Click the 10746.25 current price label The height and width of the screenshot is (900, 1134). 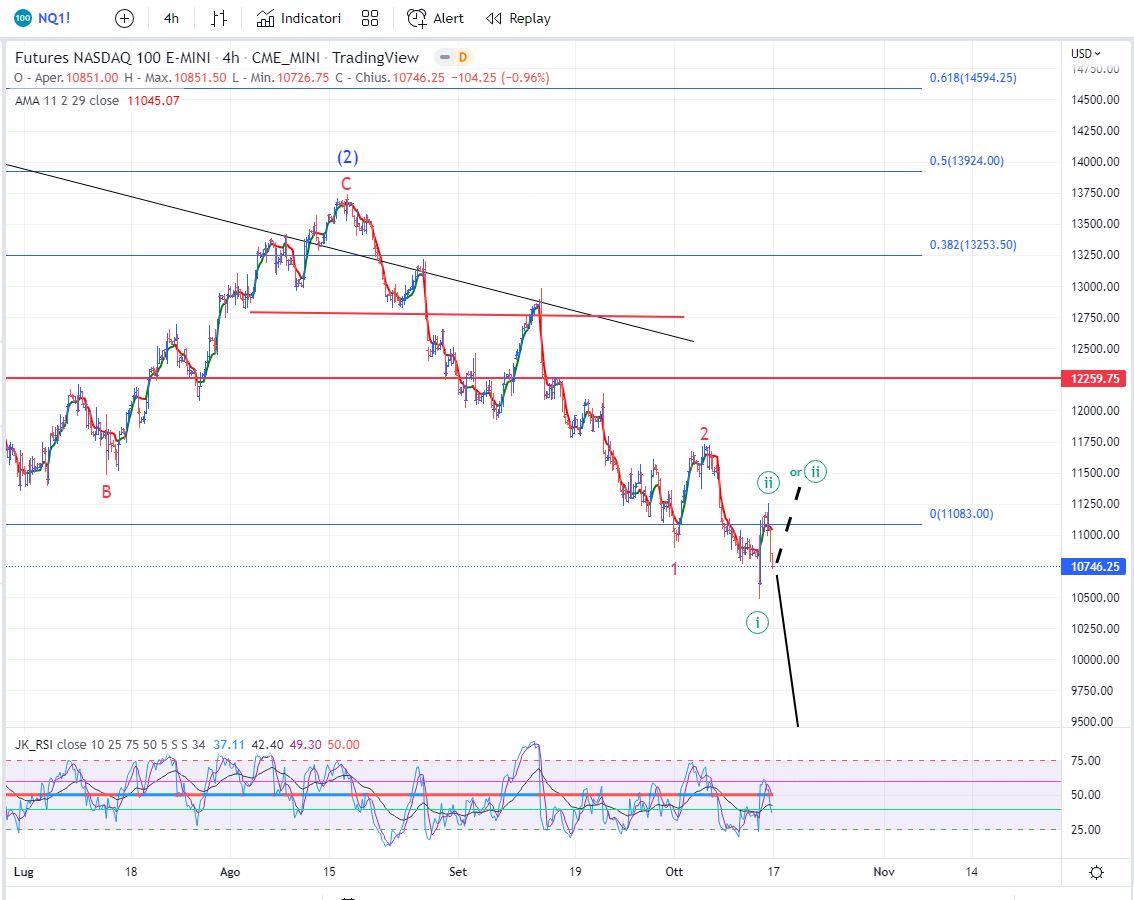[x=1094, y=566]
